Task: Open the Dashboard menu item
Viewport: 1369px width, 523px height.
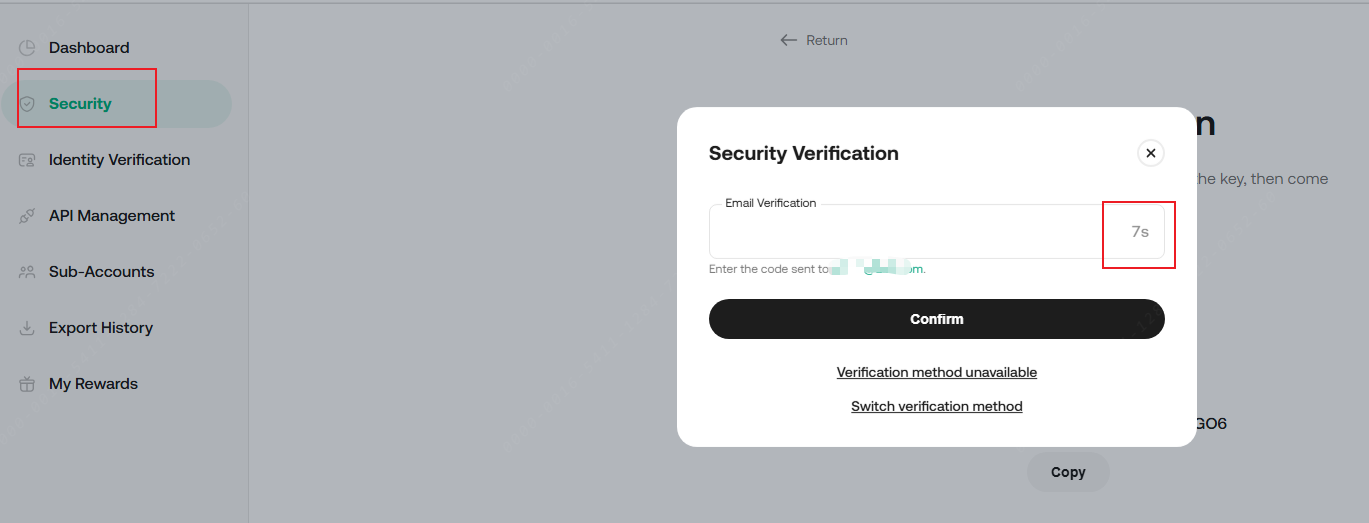Action: pyautogui.click(x=89, y=48)
